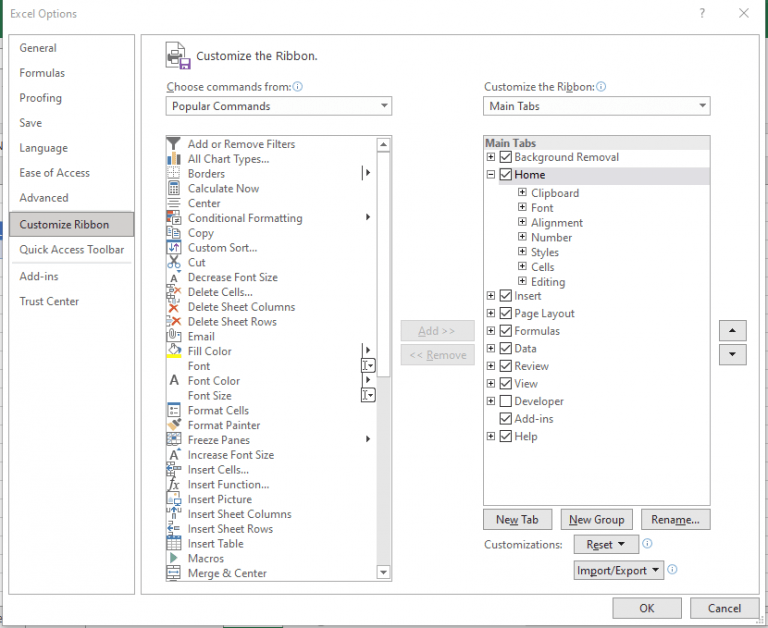The width and height of the screenshot is (768, 628).
Task: Click the Delete Sheet Columns red X icon
Action: 173,307
